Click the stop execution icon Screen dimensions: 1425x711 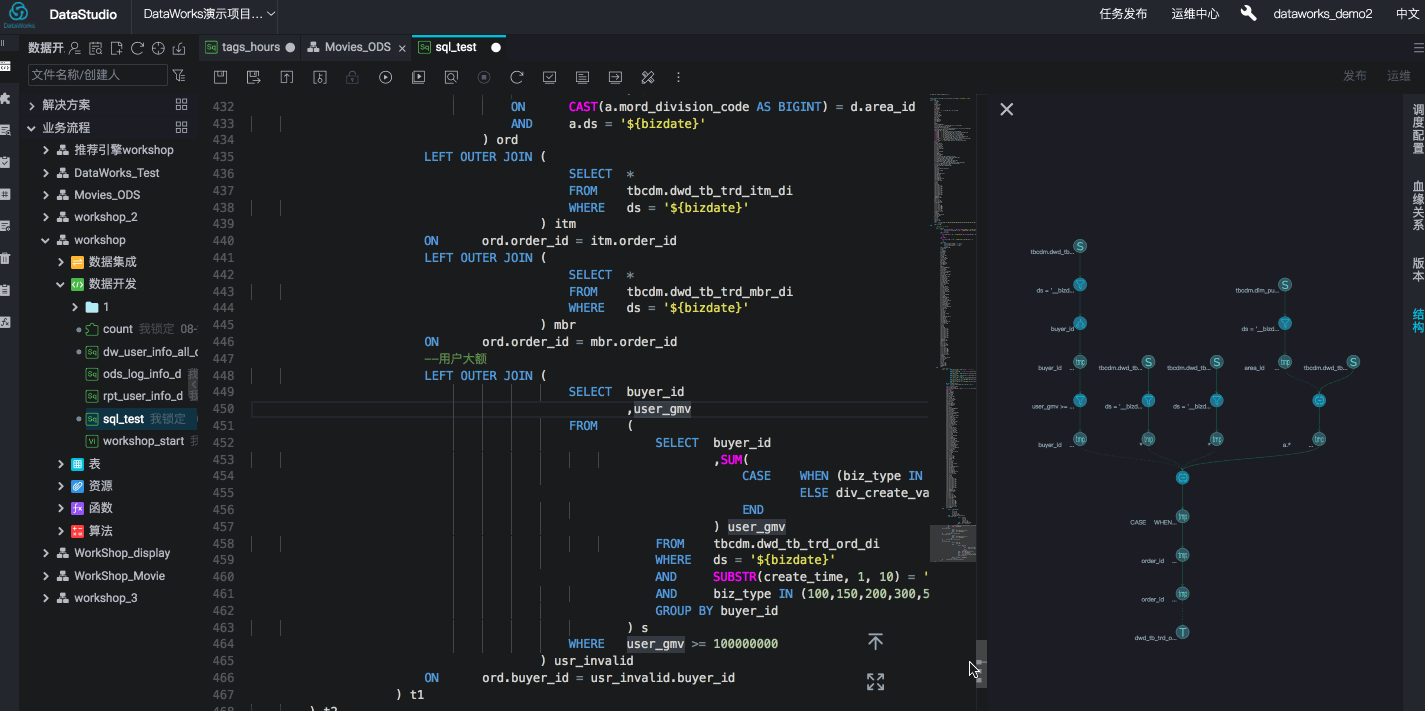pyautogui.click(x=484, y=77)
